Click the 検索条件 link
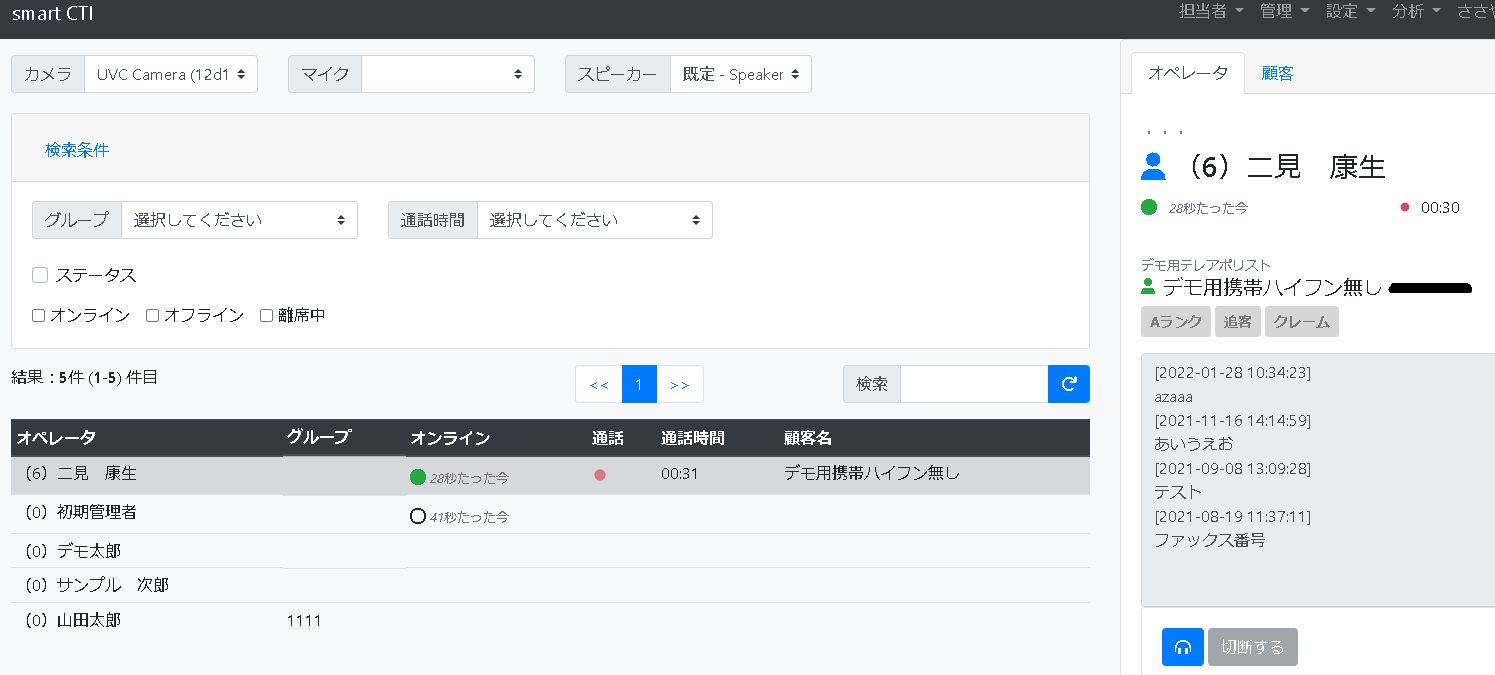The width and height of the screenshot is (1495, 675). coord(76,148)
